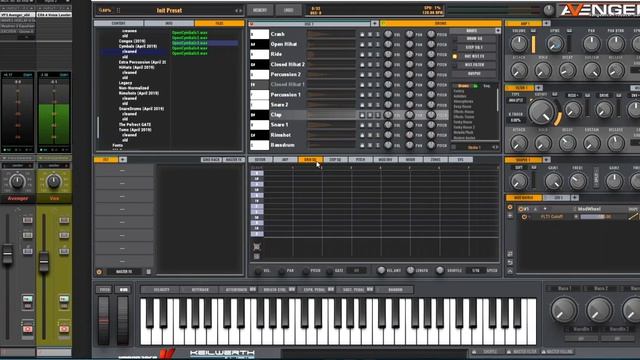Open the sequencer speed 1/16 dropdown
Viewport: 640px width, 360px height.
tap(476, 271)
